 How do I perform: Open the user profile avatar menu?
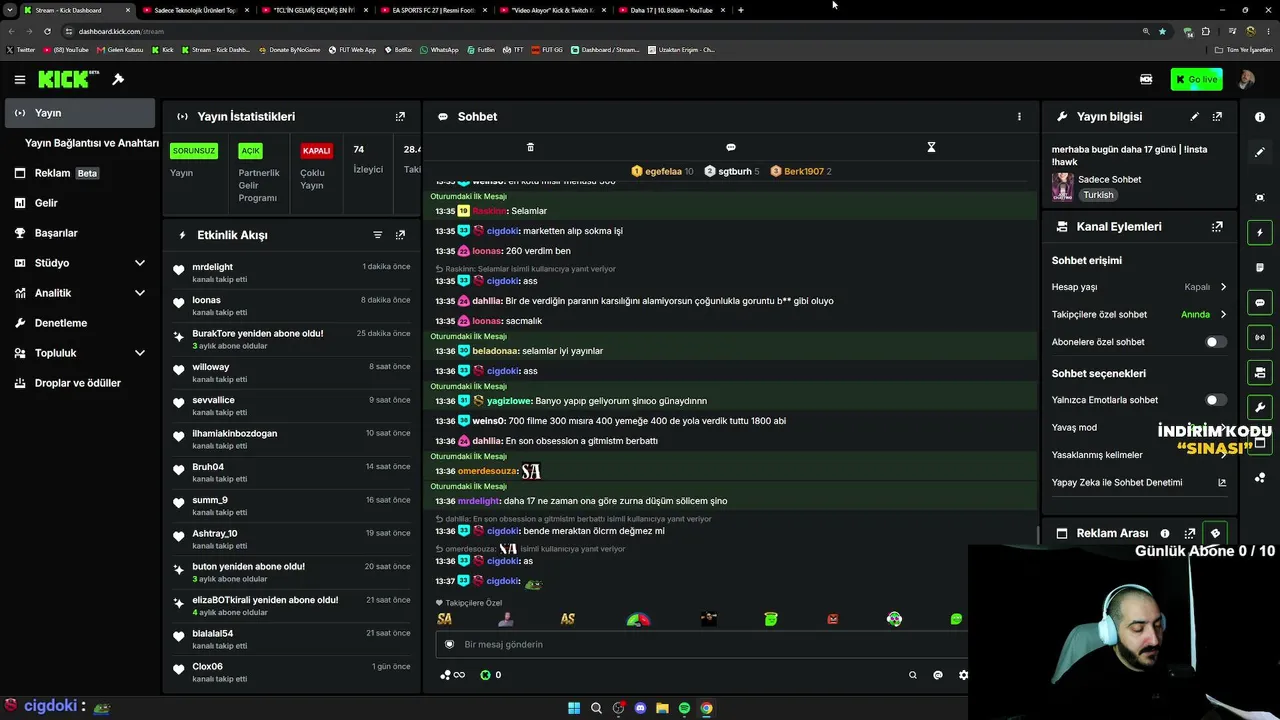tap(1246, 79)
